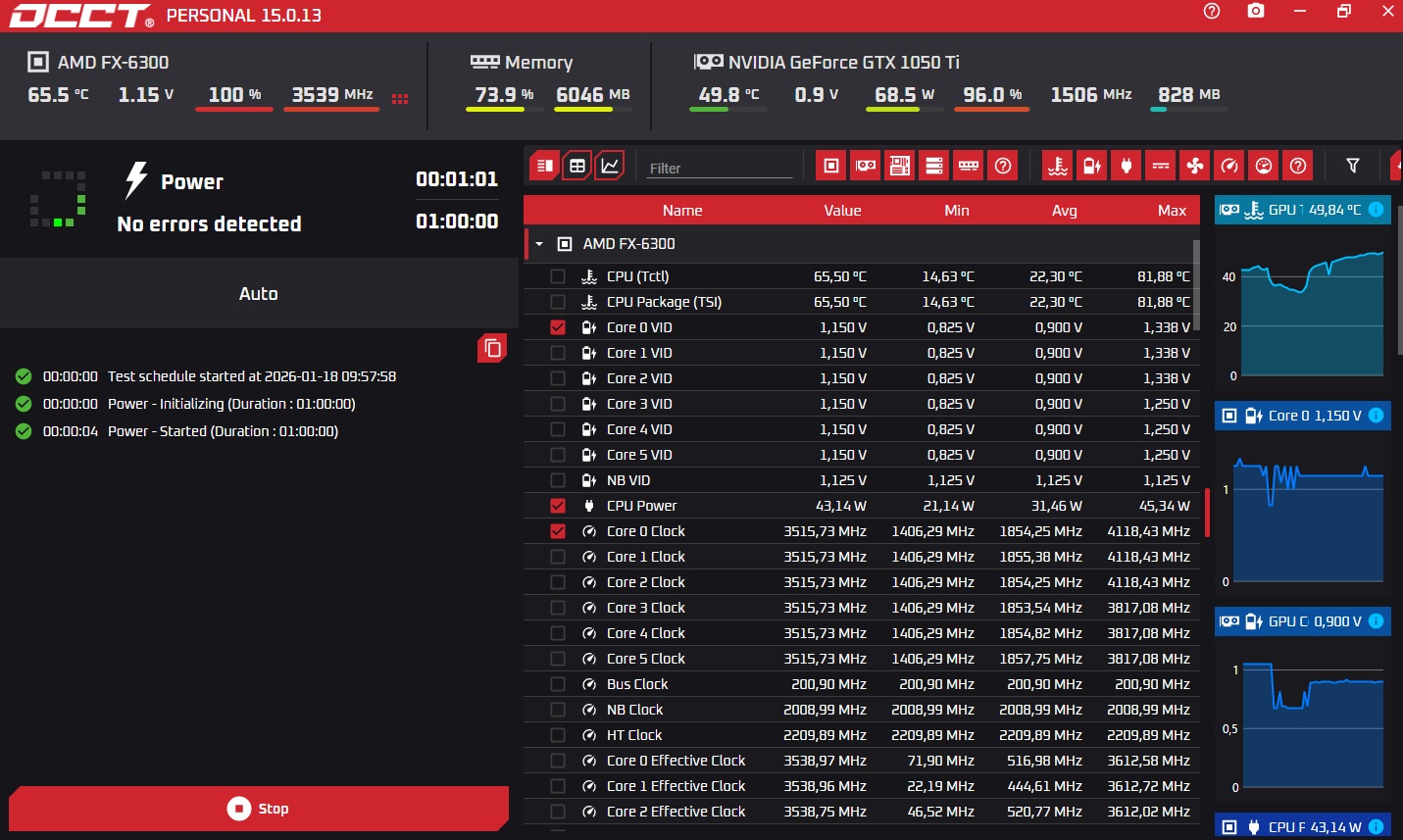This screenshot has width=1403, height=840.
Task: Select the GPU temperature graph
Action: (1303, 293)
